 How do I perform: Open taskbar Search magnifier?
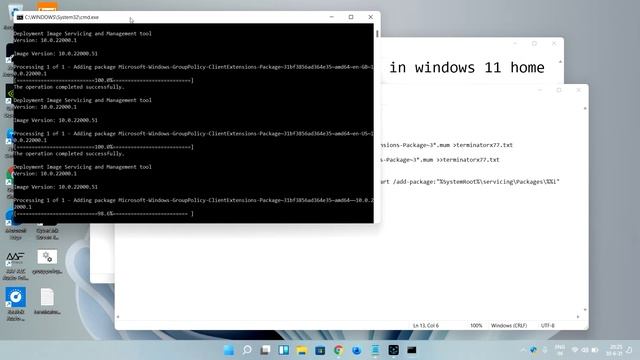247,350
